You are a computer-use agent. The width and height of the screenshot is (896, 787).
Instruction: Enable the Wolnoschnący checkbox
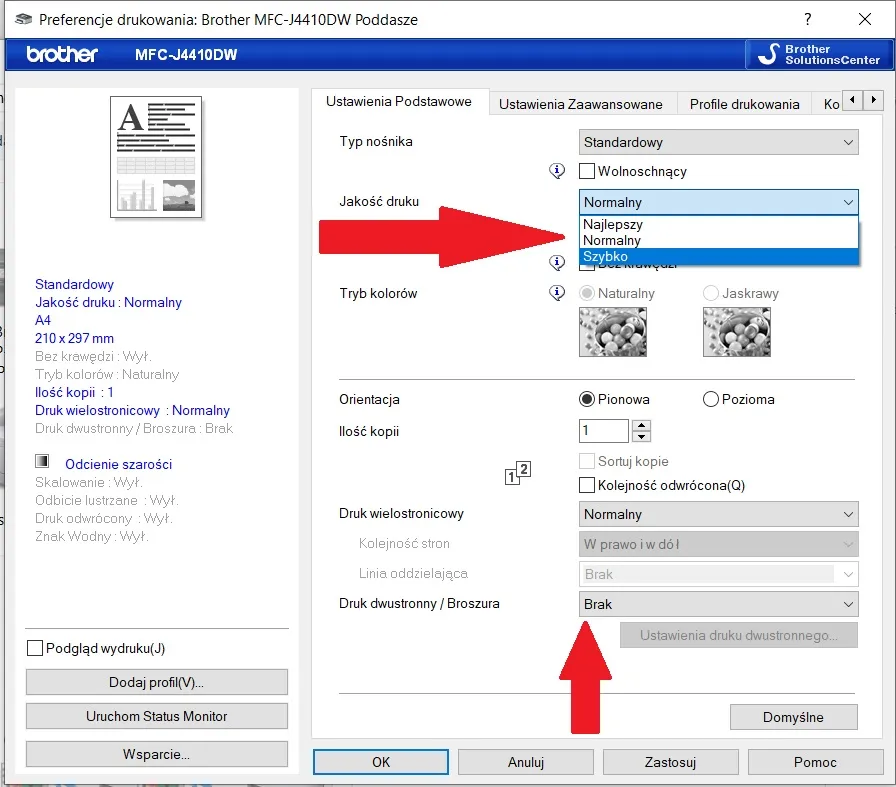(x=588, y=172)
